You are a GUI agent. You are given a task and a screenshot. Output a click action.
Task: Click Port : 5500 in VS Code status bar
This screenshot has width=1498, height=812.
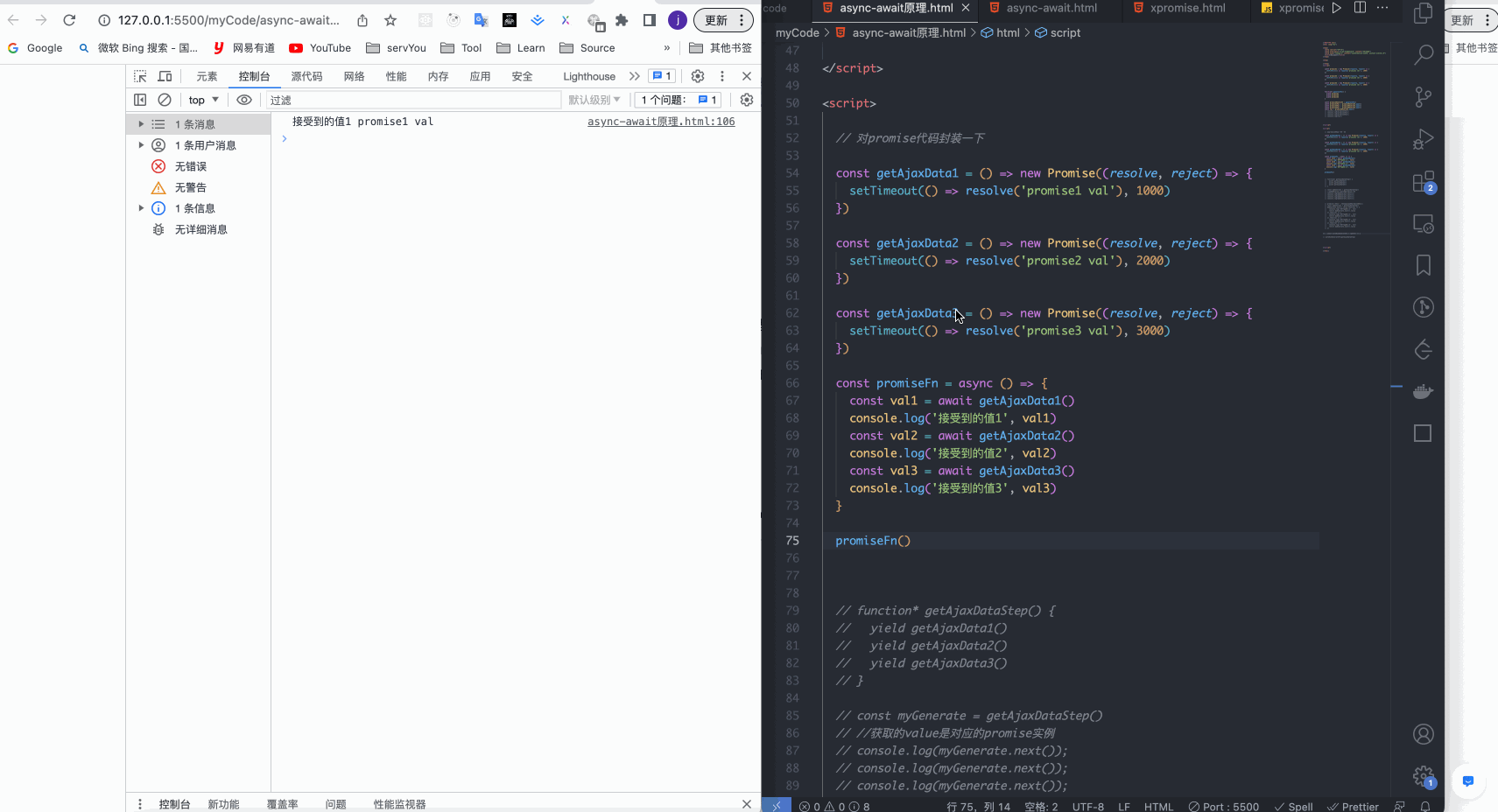1224,806
